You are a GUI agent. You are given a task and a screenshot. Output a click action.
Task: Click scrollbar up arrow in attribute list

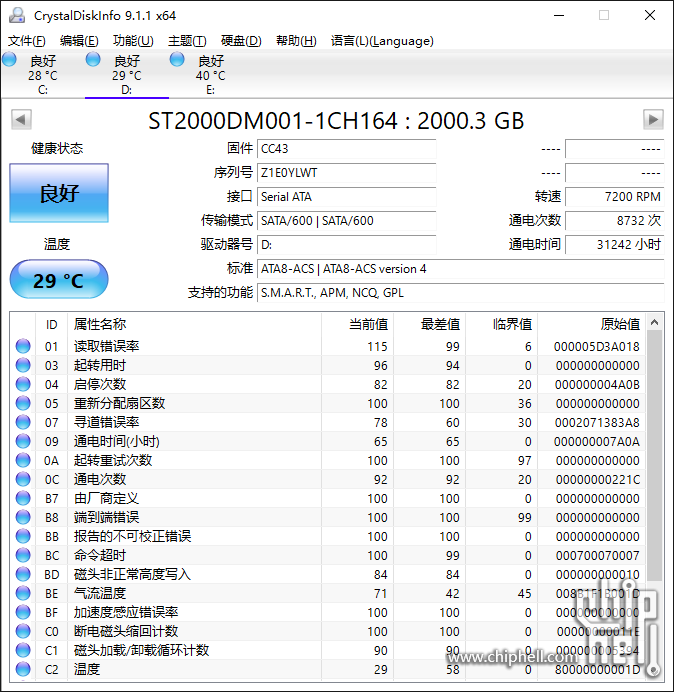click(x=655, y=323)
